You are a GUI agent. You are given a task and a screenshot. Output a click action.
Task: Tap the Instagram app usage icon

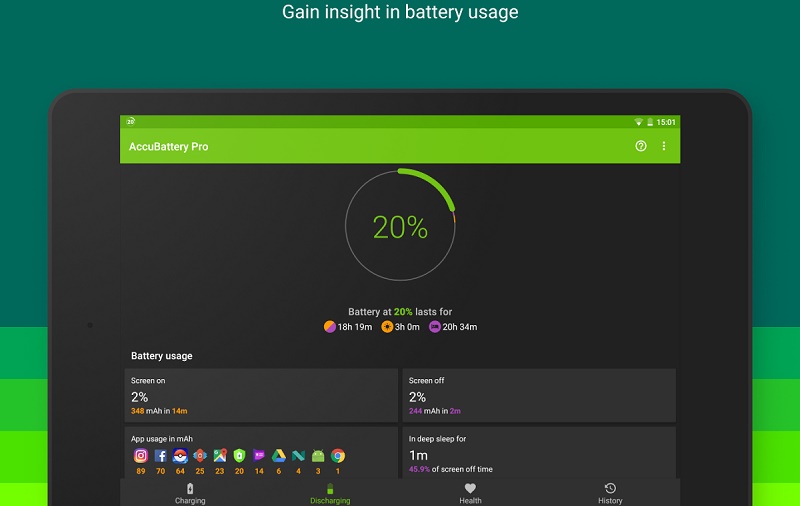tap(141, 456)
